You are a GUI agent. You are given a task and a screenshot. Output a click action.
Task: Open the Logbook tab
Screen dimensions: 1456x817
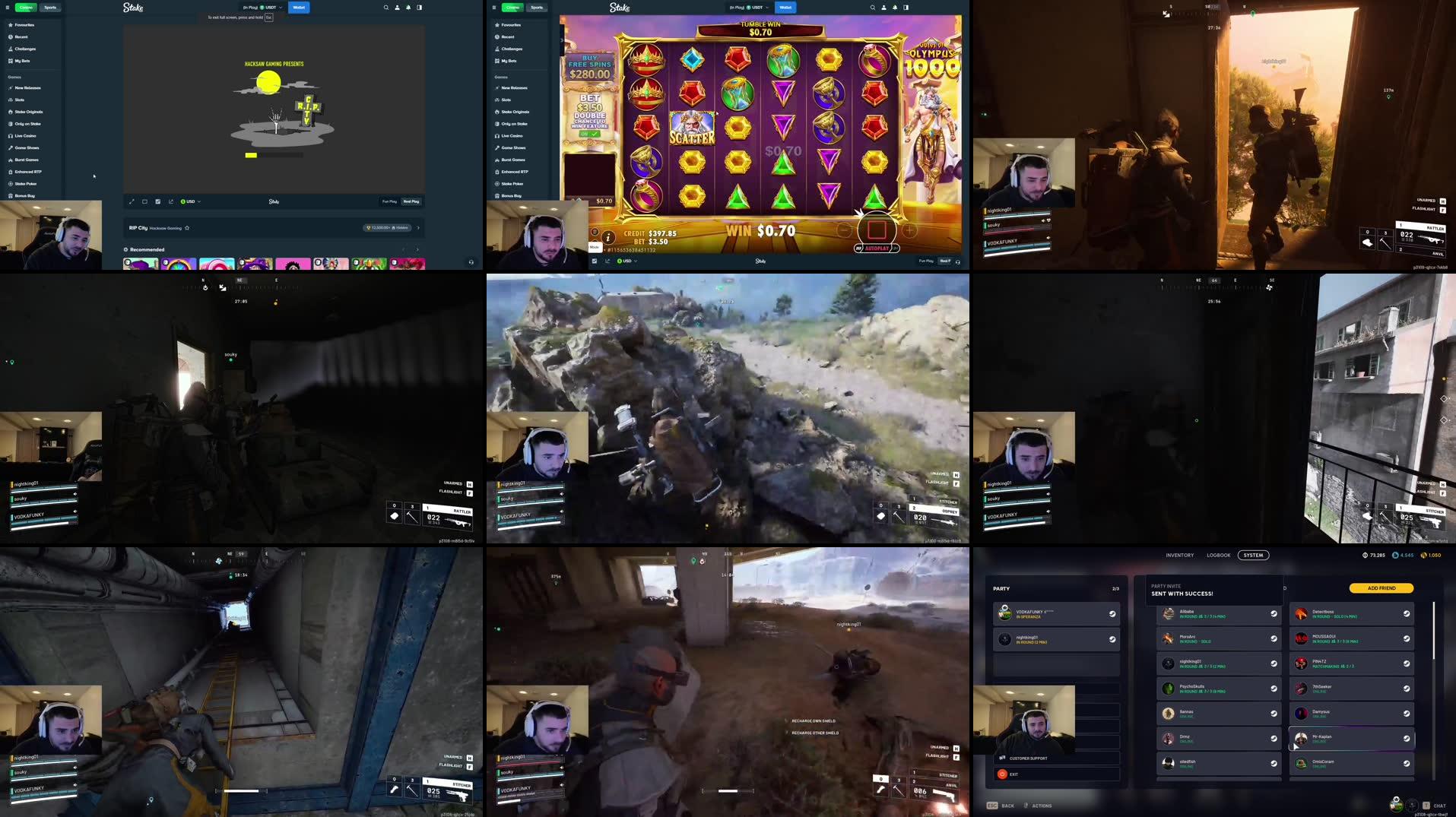click(1219, 555)
